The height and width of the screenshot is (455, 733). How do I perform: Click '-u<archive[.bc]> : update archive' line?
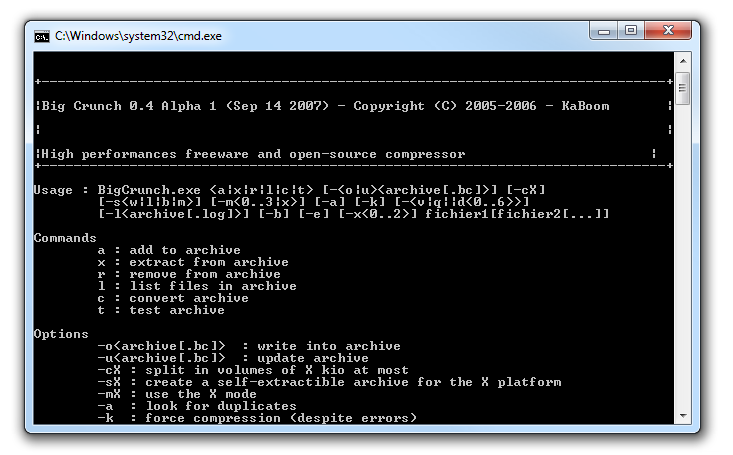(233, 359)
